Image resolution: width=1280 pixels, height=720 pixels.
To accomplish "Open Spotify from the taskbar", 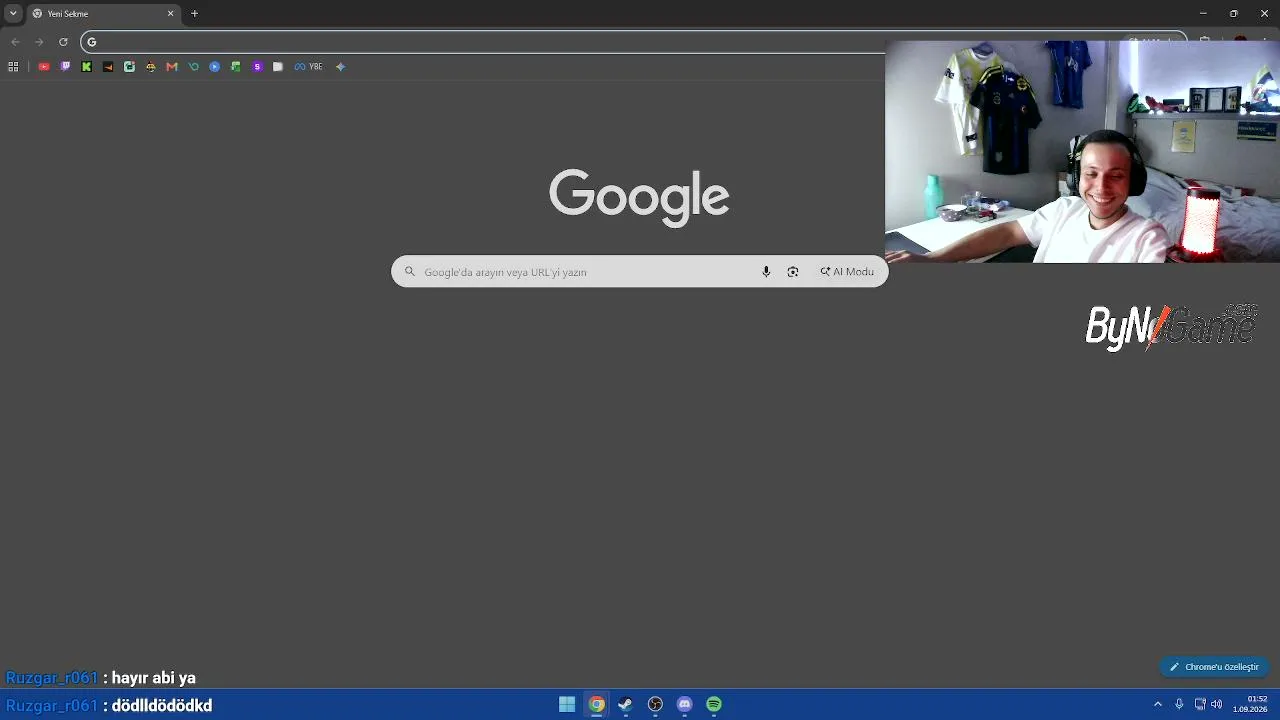I will (x=714, y=704).
